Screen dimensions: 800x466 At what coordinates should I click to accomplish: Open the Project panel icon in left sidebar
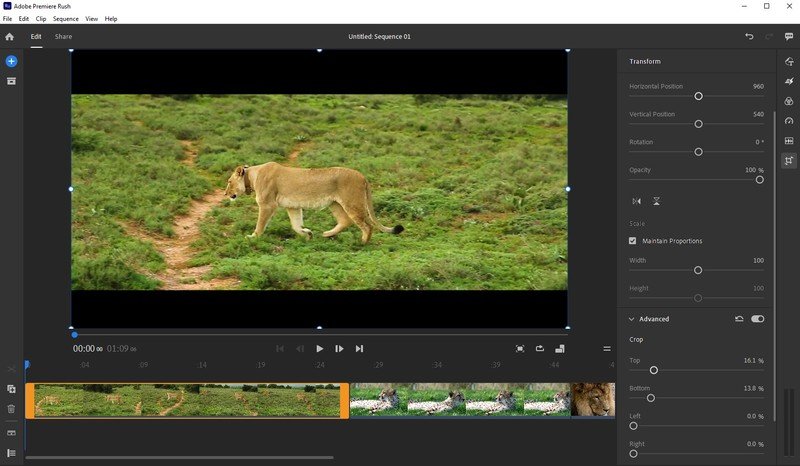click(x=11, y=81)
